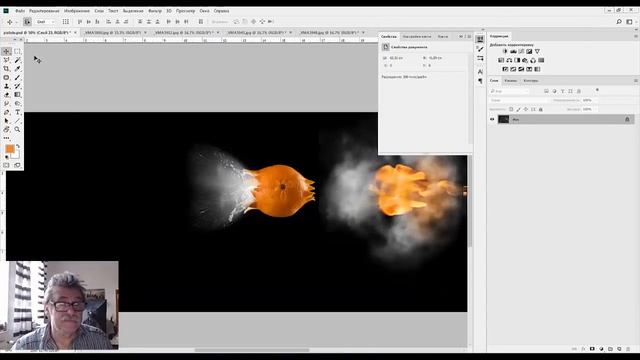Select the Clone Stamp tool
This screenshot has width=640, height=360.
click(x=7, y=86)
